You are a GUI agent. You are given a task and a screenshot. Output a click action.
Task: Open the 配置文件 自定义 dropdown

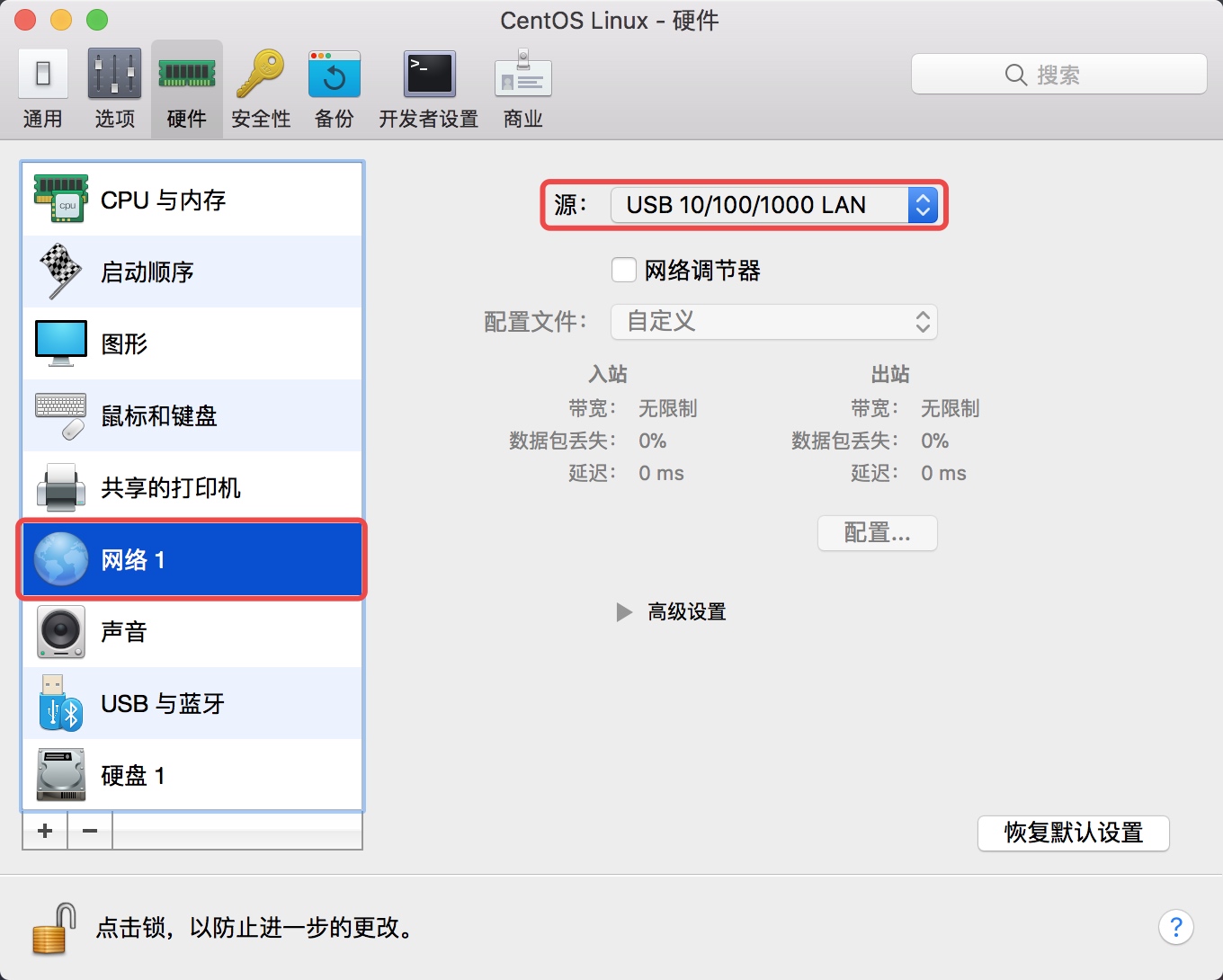point(774,322)
